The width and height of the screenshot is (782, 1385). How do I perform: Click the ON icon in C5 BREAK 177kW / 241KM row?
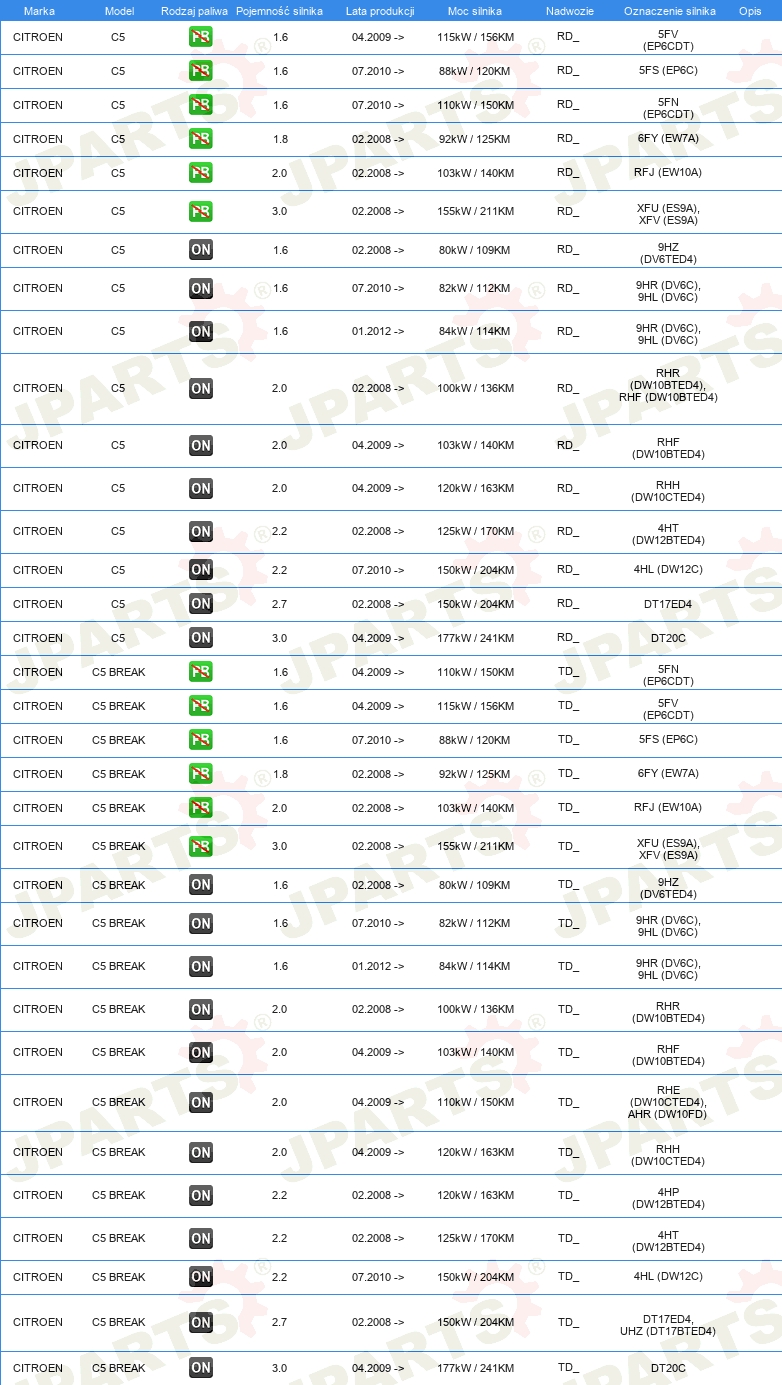point(201,1368)
